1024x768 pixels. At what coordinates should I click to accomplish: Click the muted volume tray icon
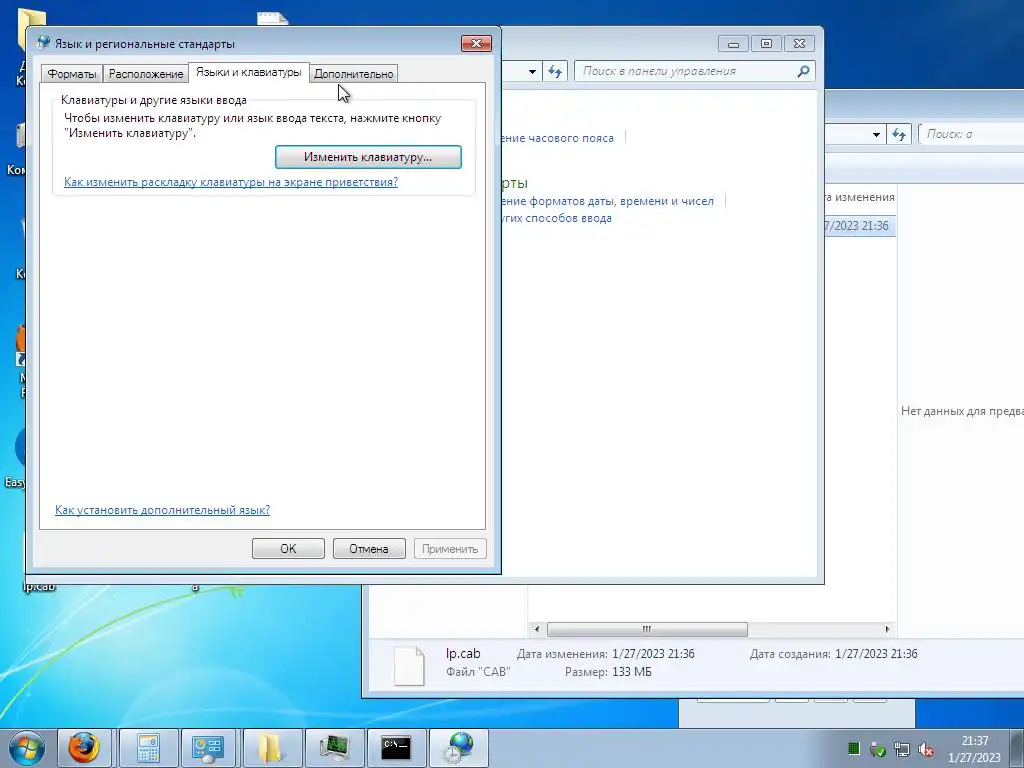point(925,749)
